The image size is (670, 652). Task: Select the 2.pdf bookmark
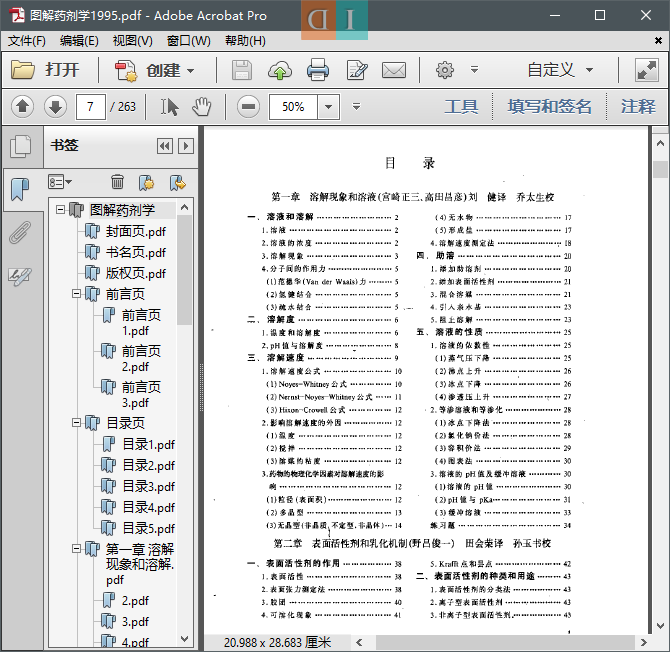point(135,601)
